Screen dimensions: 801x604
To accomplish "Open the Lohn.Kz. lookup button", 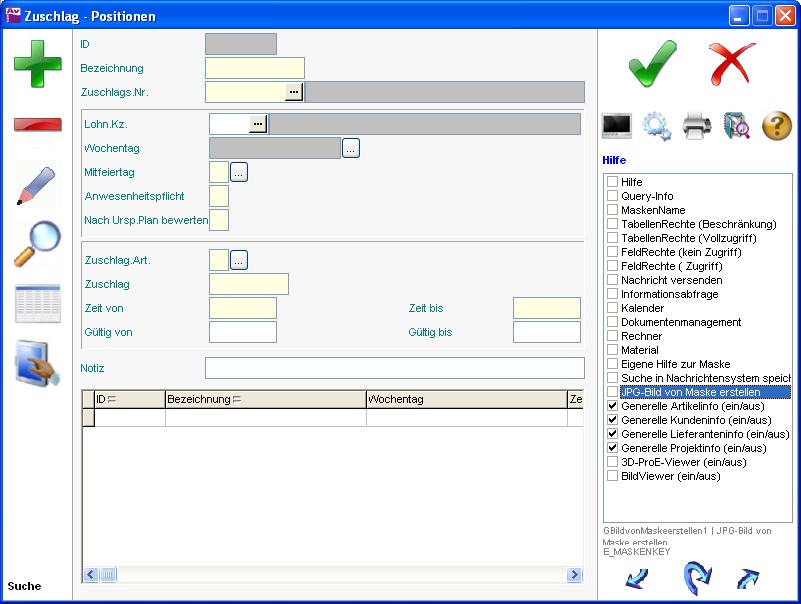I will pyautogui.click(x=258, y=124).
